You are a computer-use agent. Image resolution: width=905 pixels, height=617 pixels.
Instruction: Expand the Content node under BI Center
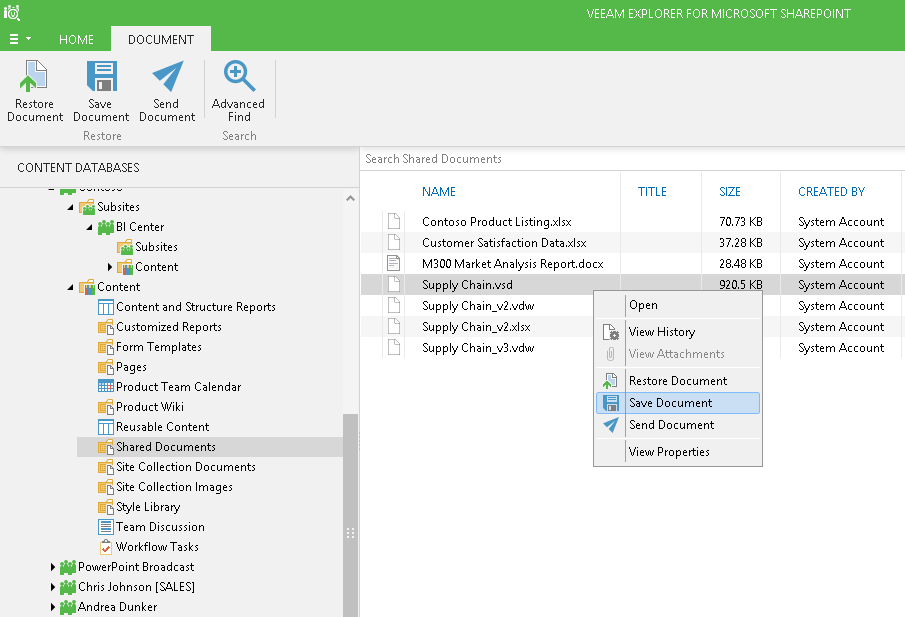pyautogui.click(x=110, y=267)
